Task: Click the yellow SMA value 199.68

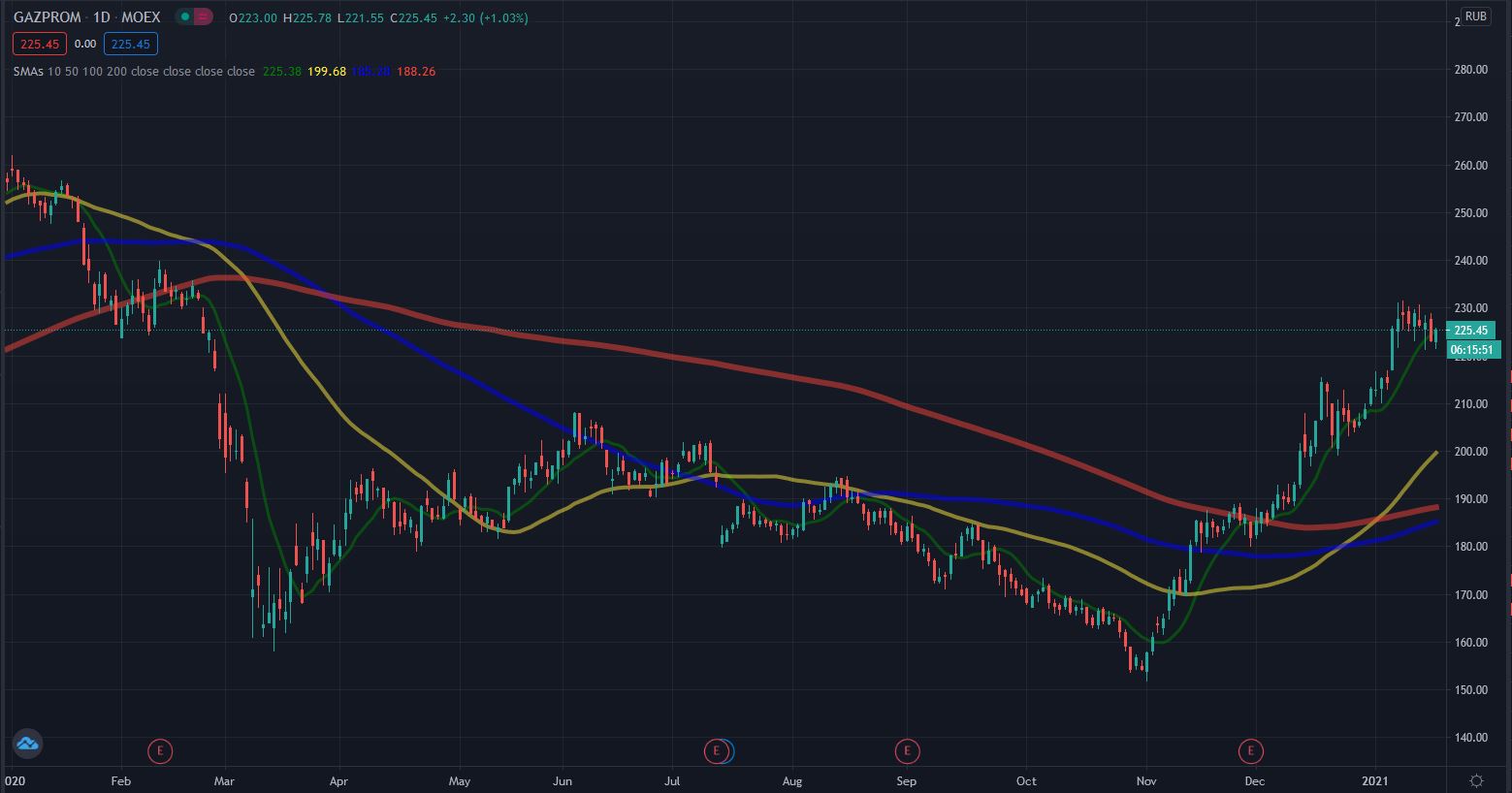Action: point(327,72)
